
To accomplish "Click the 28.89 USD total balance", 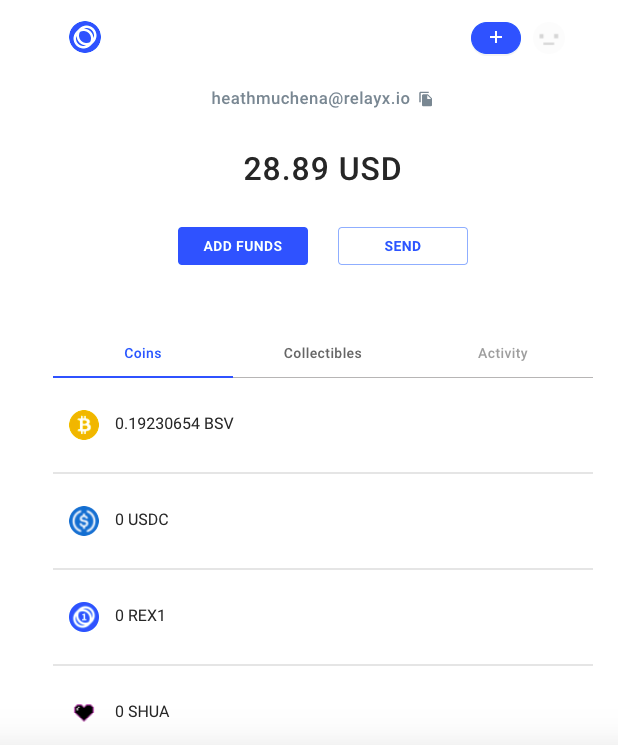I will pos(323,169).
